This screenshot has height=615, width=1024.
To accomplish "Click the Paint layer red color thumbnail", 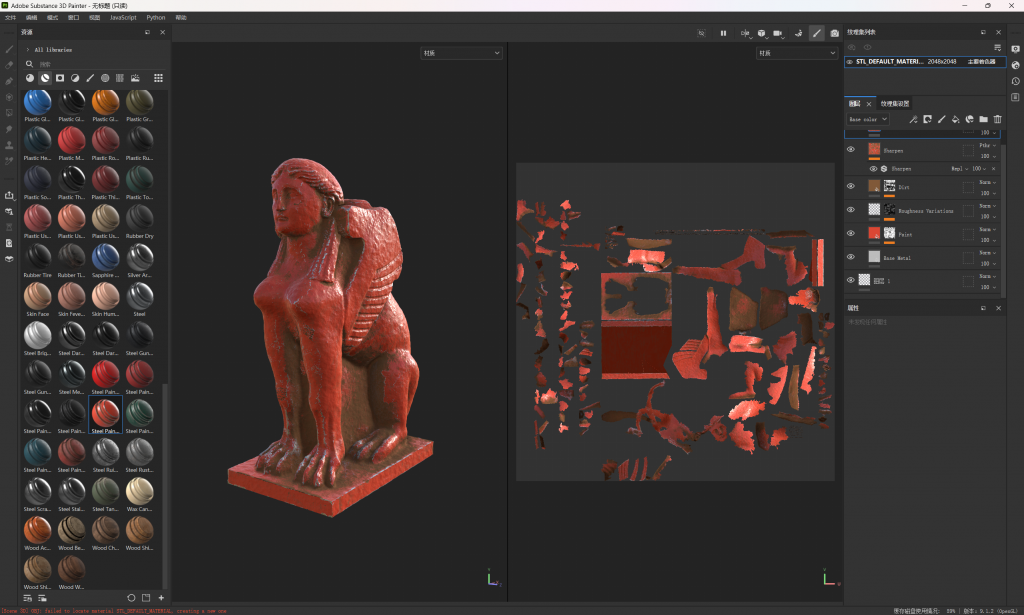I will 874,233.
